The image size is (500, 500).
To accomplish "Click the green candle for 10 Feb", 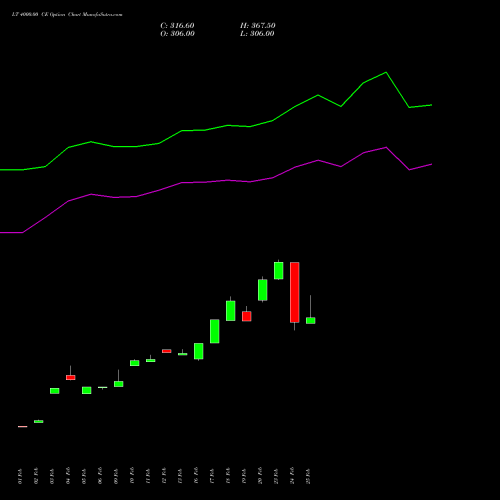I will click(135, 363).
